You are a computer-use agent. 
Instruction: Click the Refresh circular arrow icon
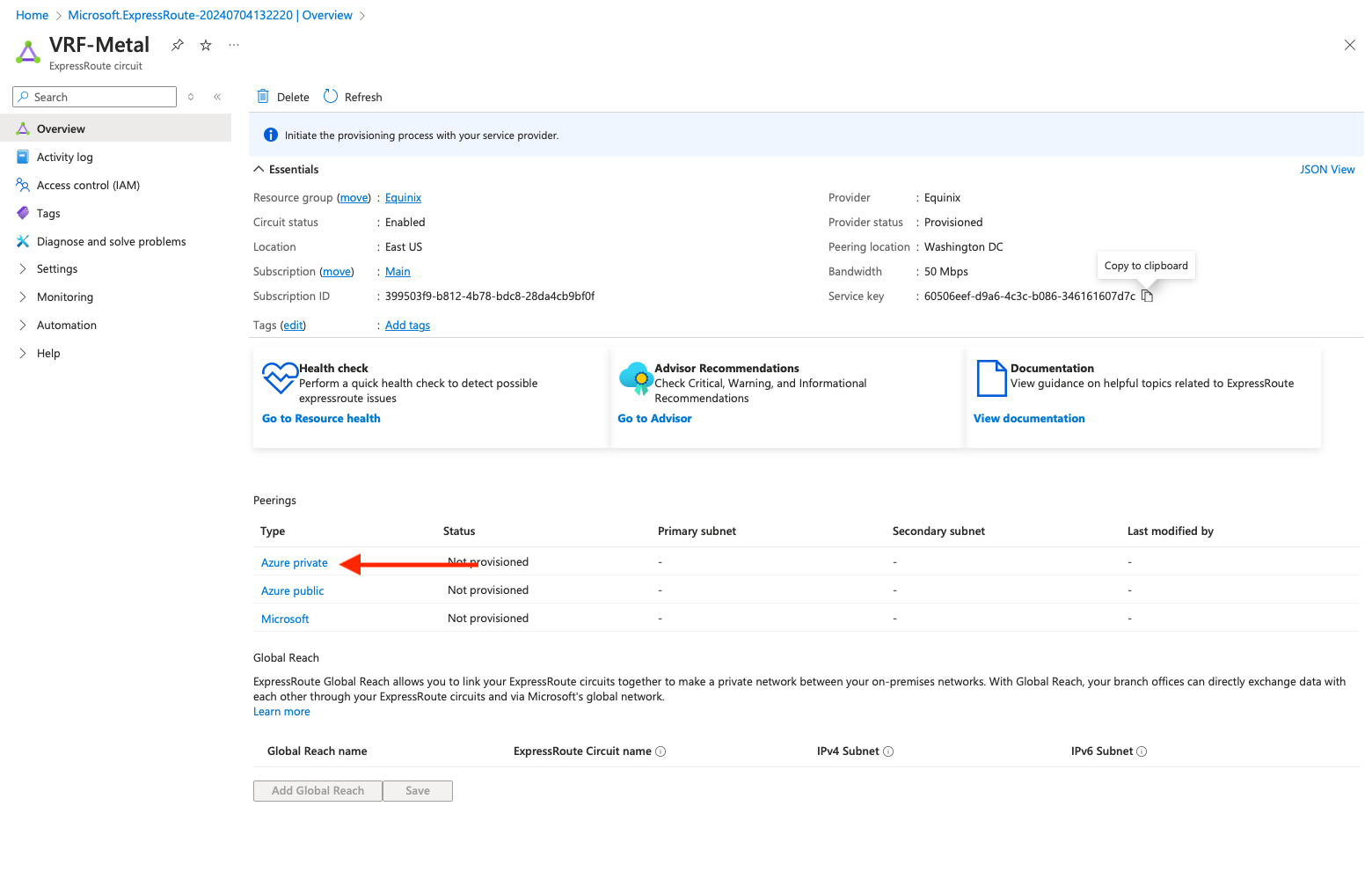tap(331, 96)
